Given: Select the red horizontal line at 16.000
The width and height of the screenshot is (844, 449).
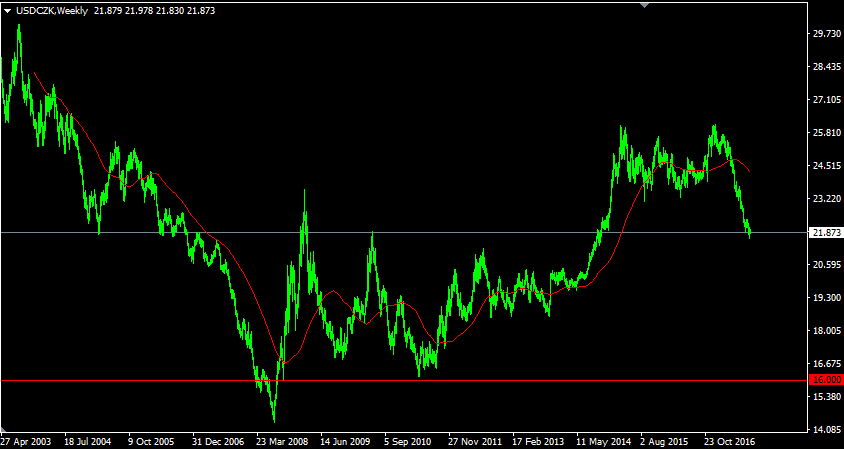Looking at the screenshot, I should [x=404, y=380].
